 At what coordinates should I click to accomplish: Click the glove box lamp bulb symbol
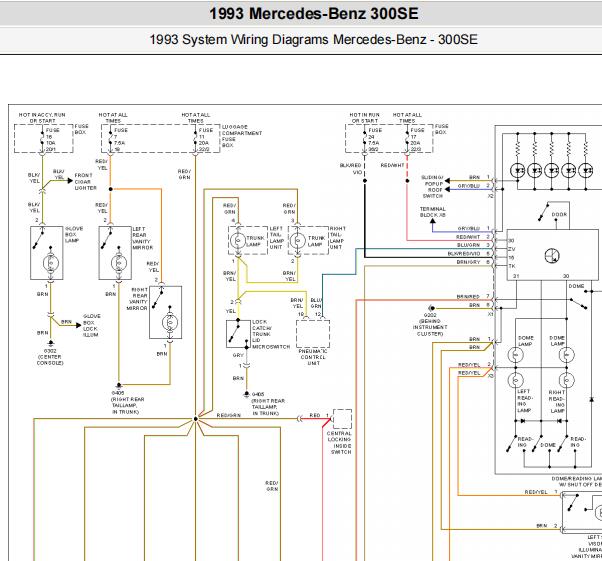(x=50, y=263)
